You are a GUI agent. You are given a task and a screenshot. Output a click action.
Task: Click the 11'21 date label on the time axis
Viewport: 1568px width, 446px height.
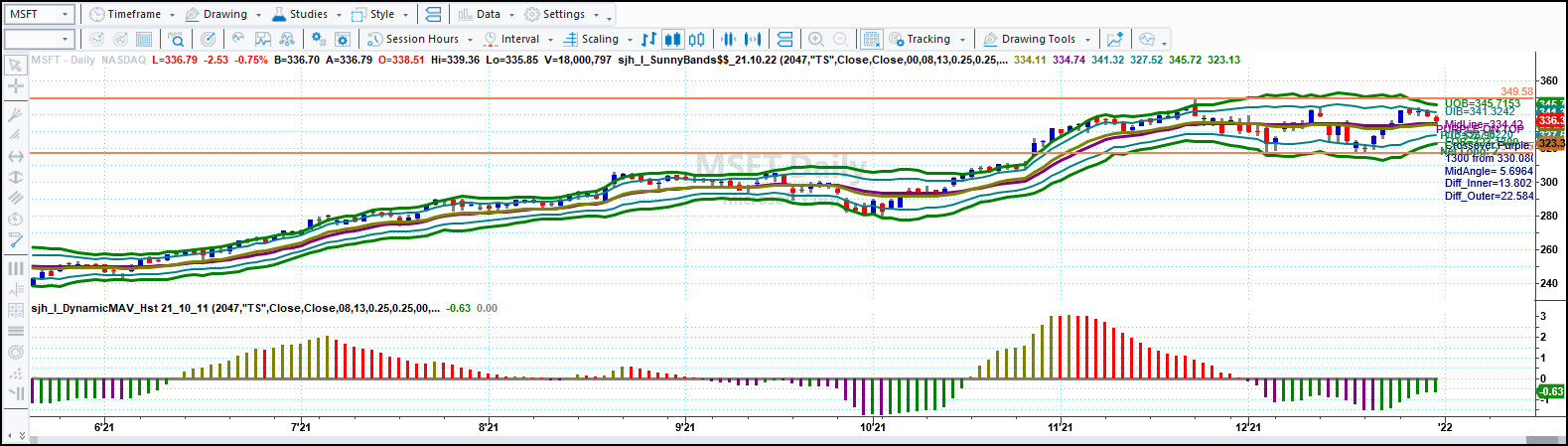click(1060, 427)
